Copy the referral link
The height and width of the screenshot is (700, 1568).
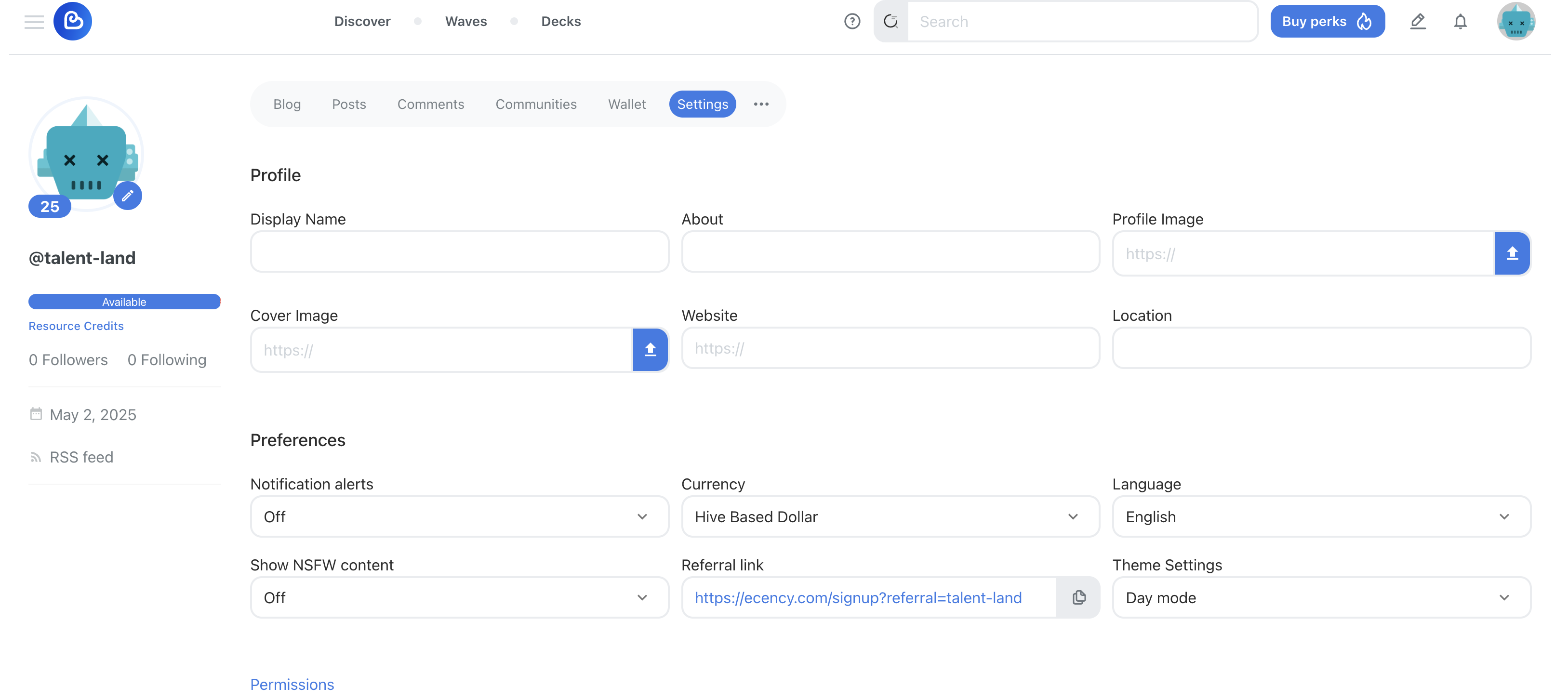click(x=1078, y=597)
